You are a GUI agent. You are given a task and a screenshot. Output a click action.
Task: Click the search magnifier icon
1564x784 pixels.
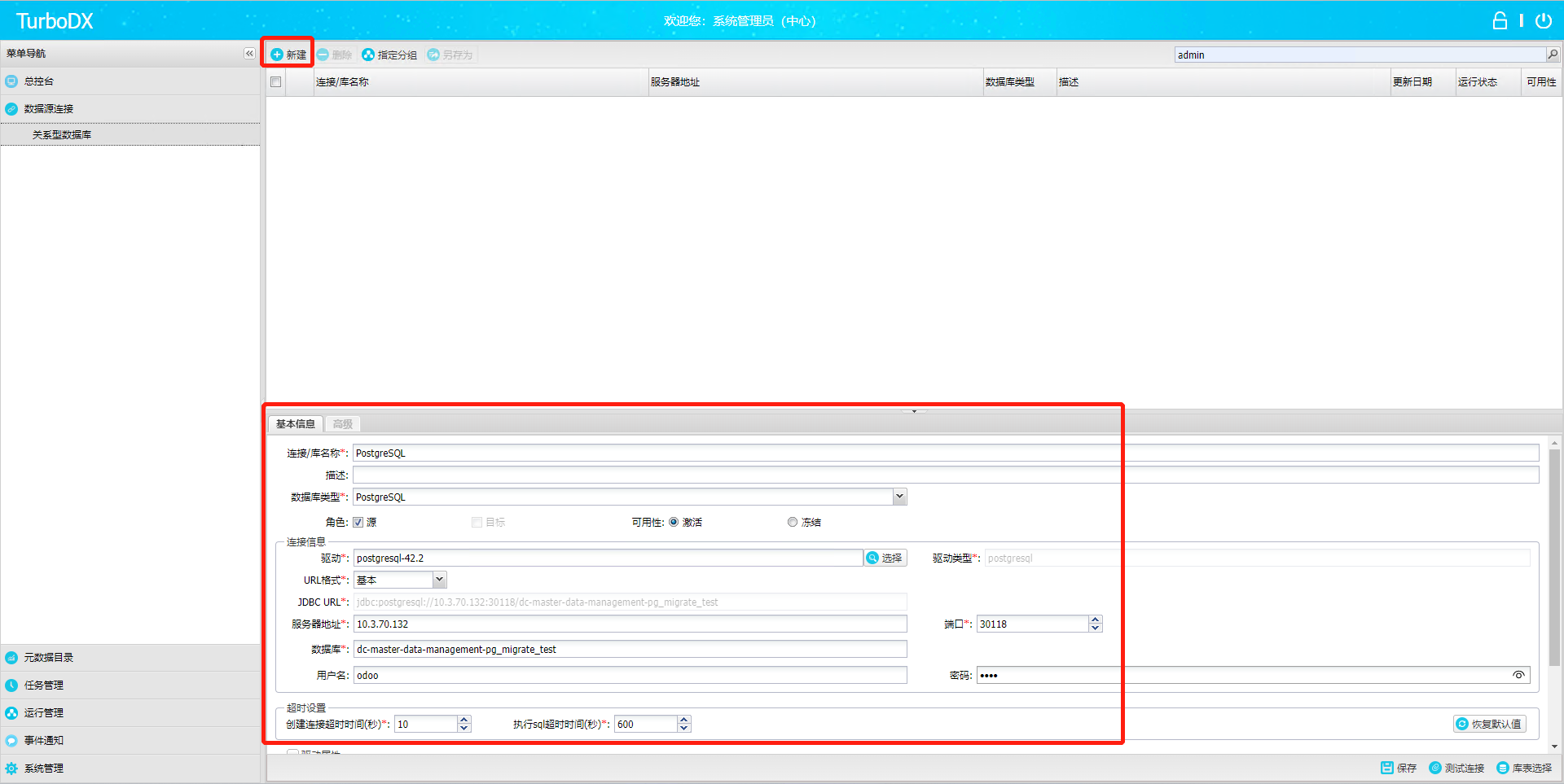pos(1553,55)
